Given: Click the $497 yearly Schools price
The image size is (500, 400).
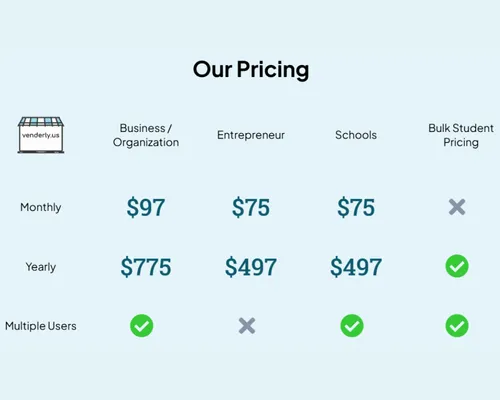Looking at the screenshot, I should point(356,267).
